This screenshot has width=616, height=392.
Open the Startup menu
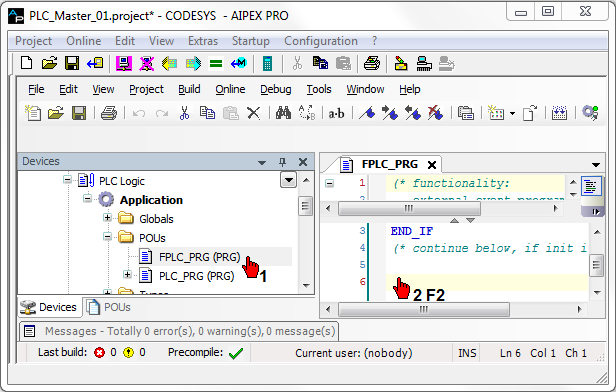point(251,41)
